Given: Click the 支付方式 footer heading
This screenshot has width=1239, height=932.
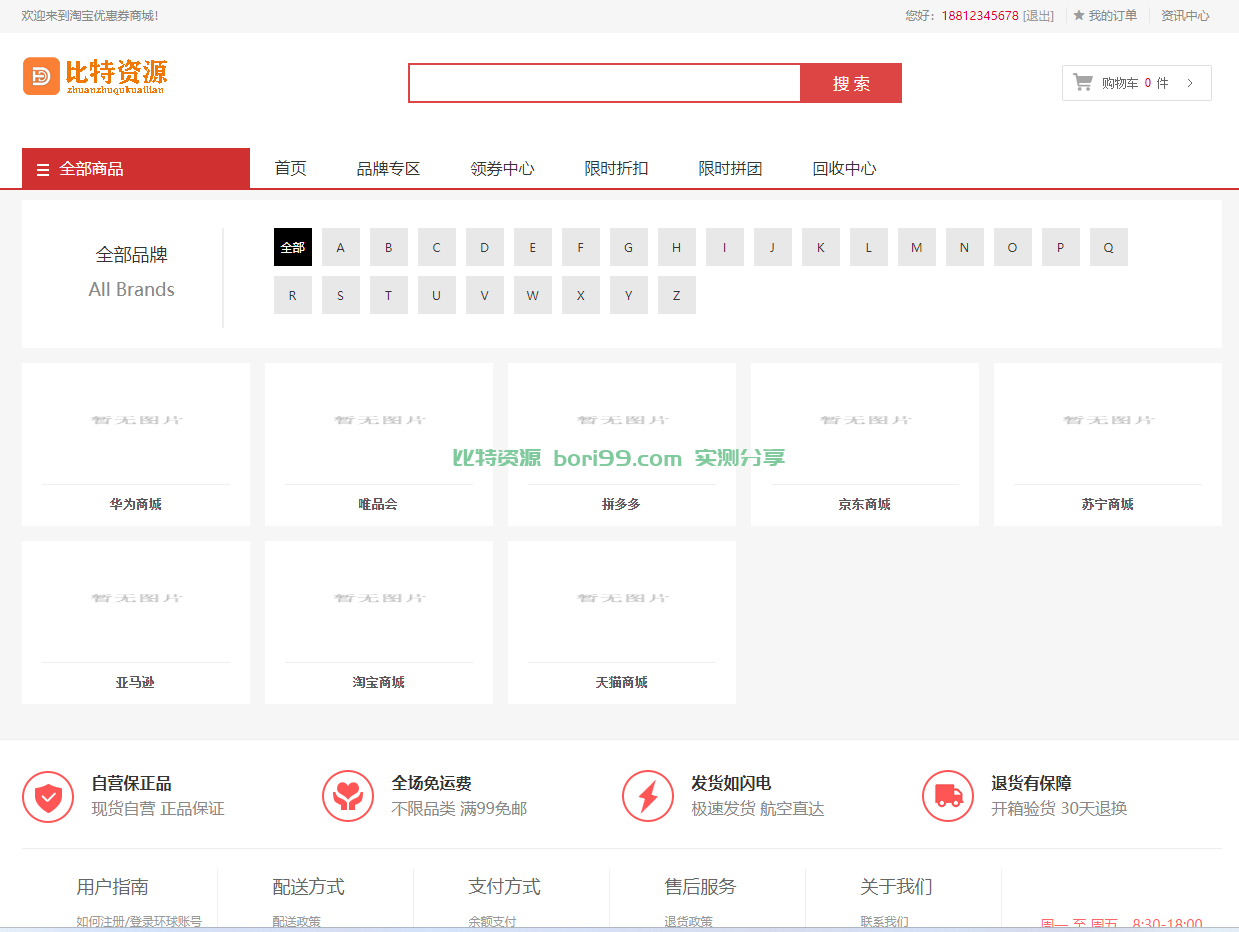Looking at the screenshot, I should 505,887.
